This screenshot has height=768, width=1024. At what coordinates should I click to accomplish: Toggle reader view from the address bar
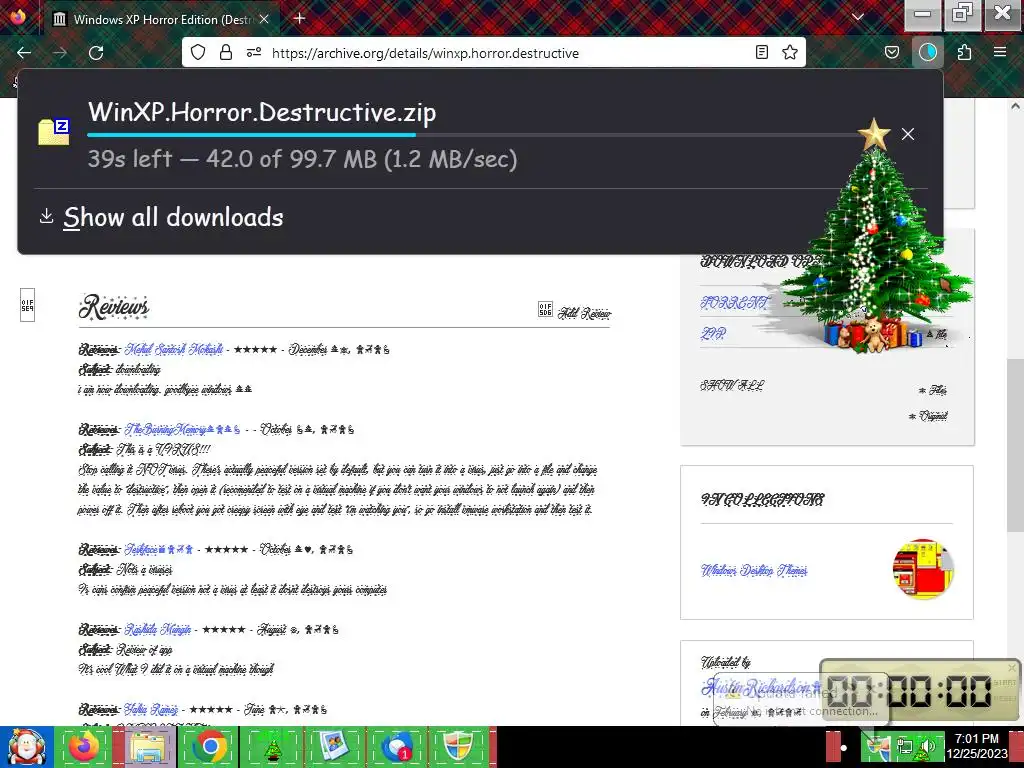point(761,52)
